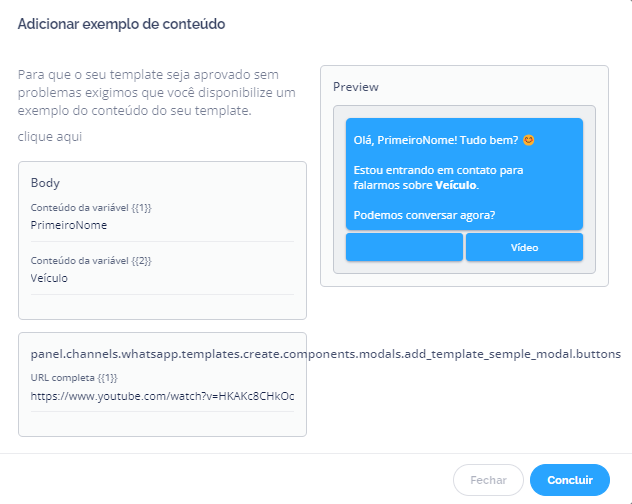Click the 'URL completa {{1}}' label
The height and width of the screenshot is (504, 632).
point(75,378)
